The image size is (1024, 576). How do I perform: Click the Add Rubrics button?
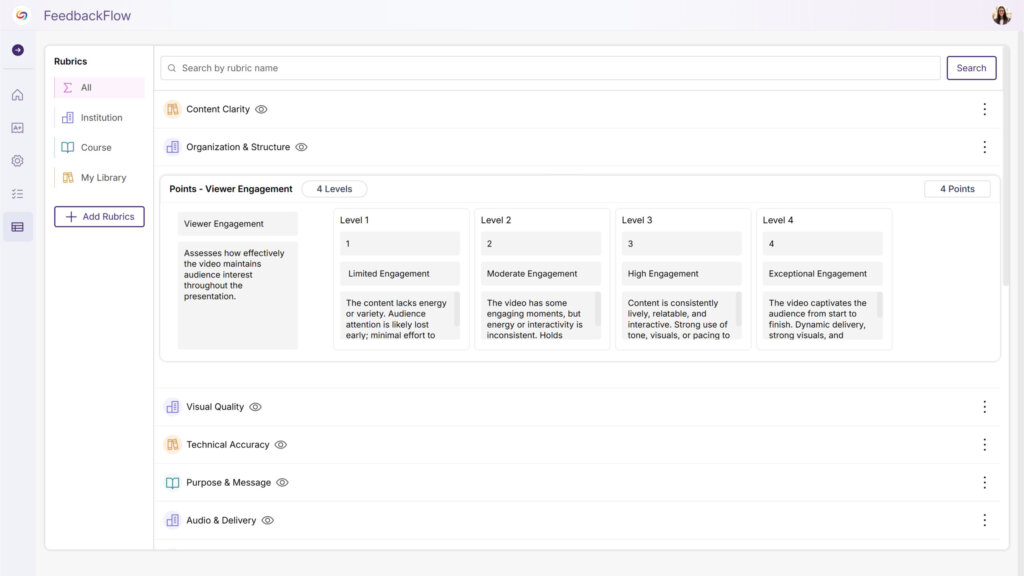click(99, 216)
